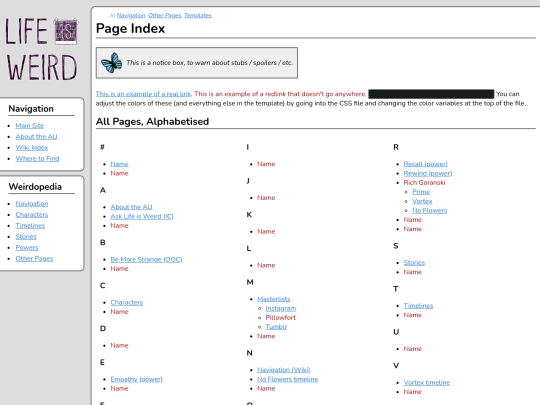Screen dimensions: 540x405
Task: Open Where to Find in sidebar
Action: point(38,159)
